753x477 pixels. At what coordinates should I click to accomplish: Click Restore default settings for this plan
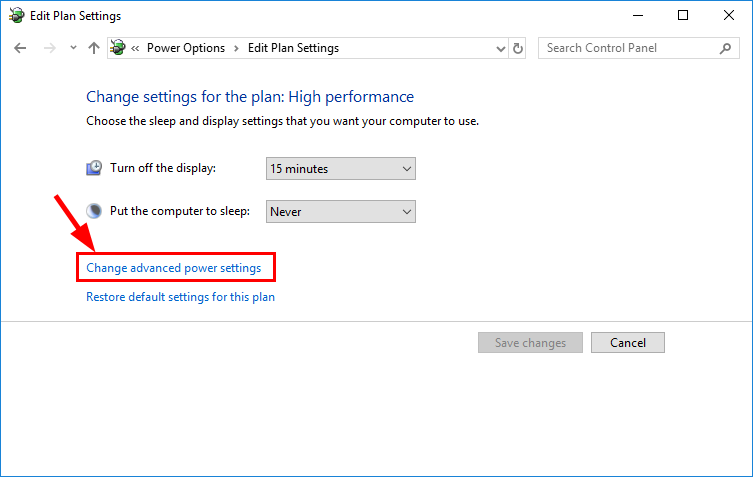click(181, 297)
